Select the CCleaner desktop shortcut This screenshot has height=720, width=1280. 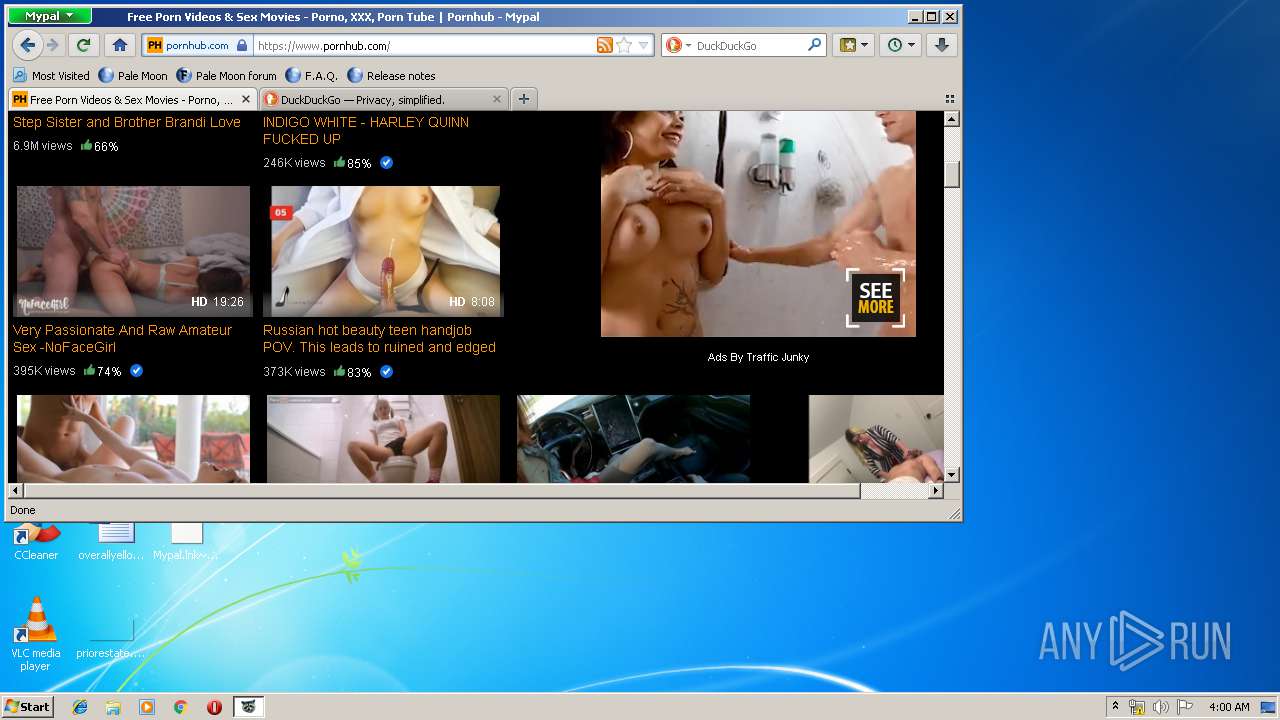tap(36, 542)
